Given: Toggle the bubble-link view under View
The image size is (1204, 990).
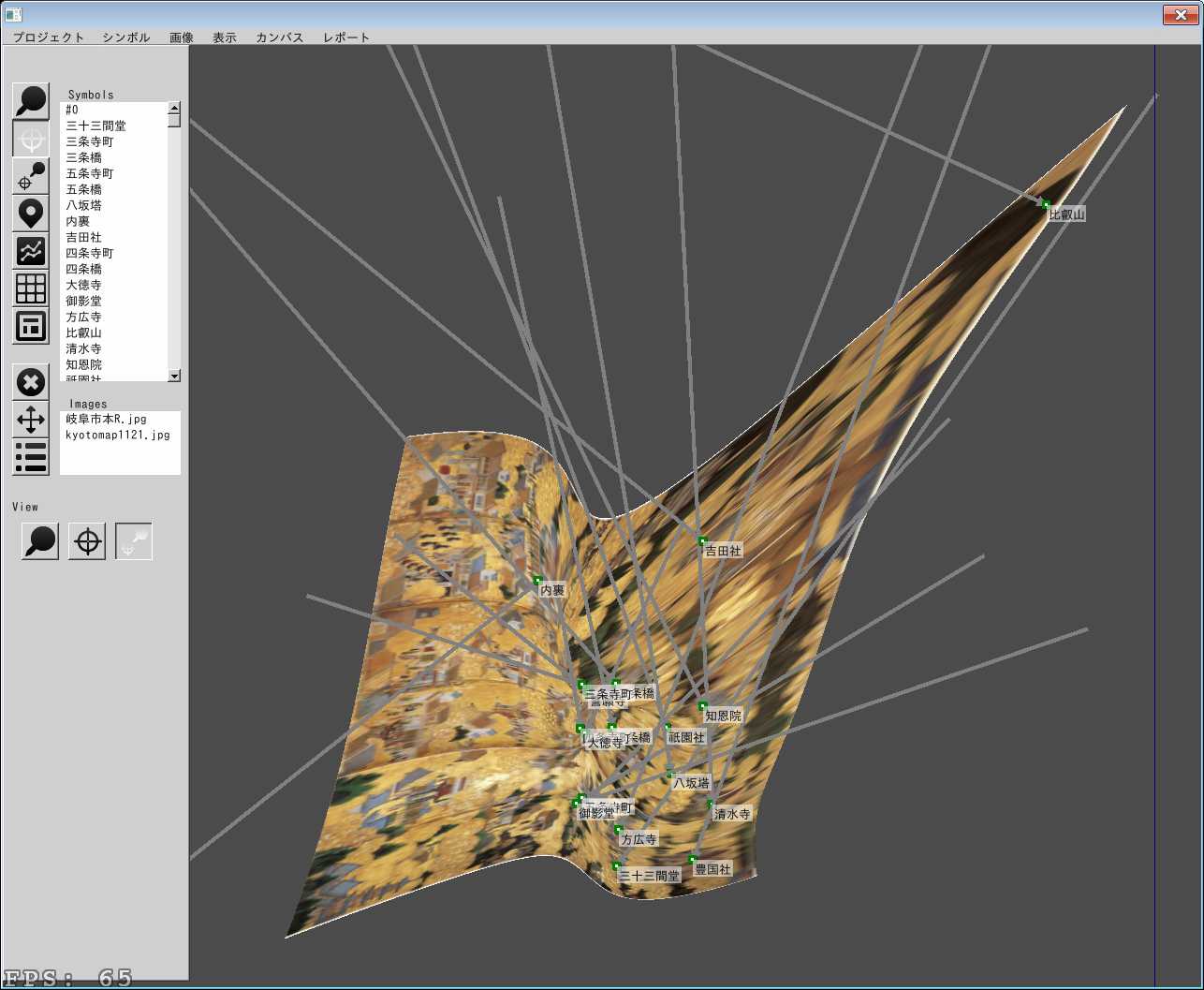Looking at the screenshot, I should [134, 541].
